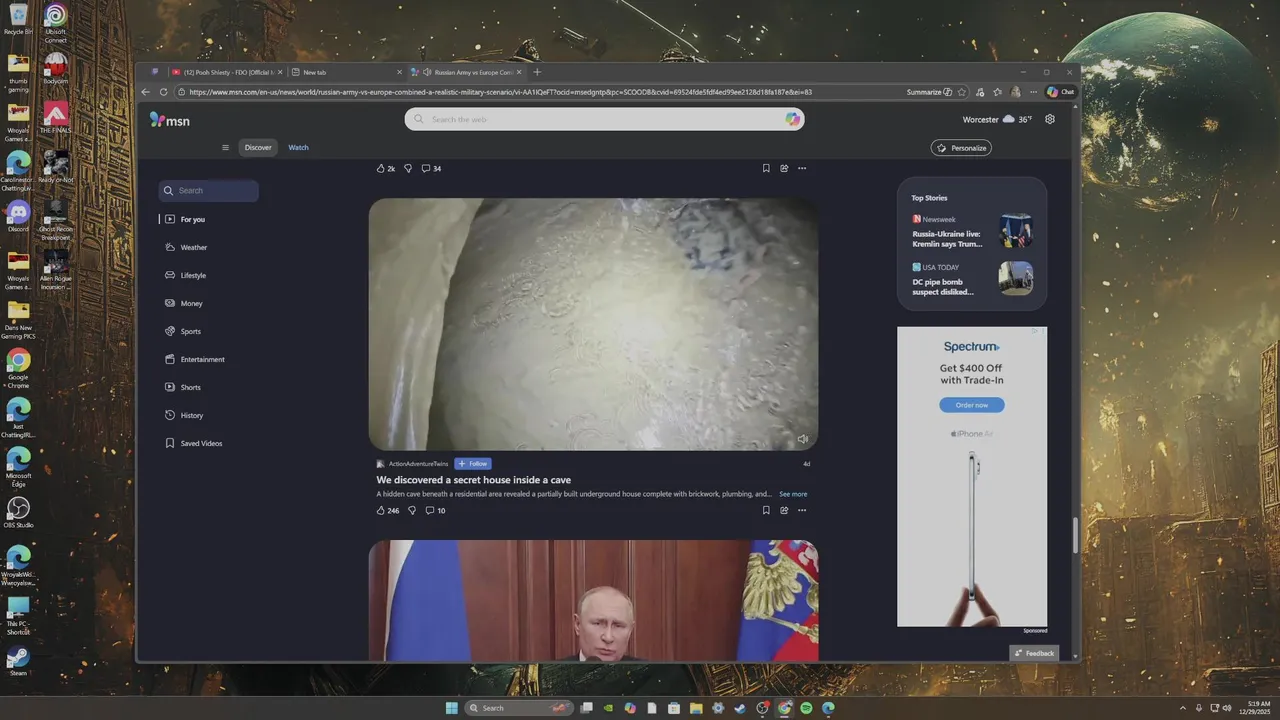Image resolution: width=1280 pixels, height=720 pixels.
Task: Select Russian Army vs Europe tab
Action: pyautogui.click(x=466, y=72)
